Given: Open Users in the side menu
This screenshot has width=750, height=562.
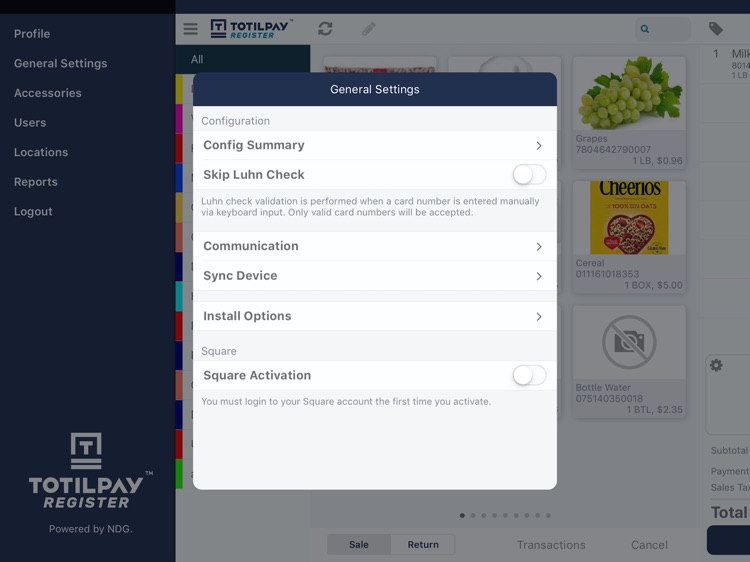Looking at the screenshot, I should [30, 123].
